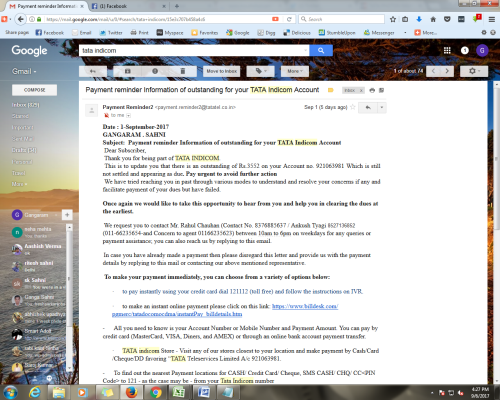
Task: Go to newer conversation arrow
Action: (x=433, y=71)
